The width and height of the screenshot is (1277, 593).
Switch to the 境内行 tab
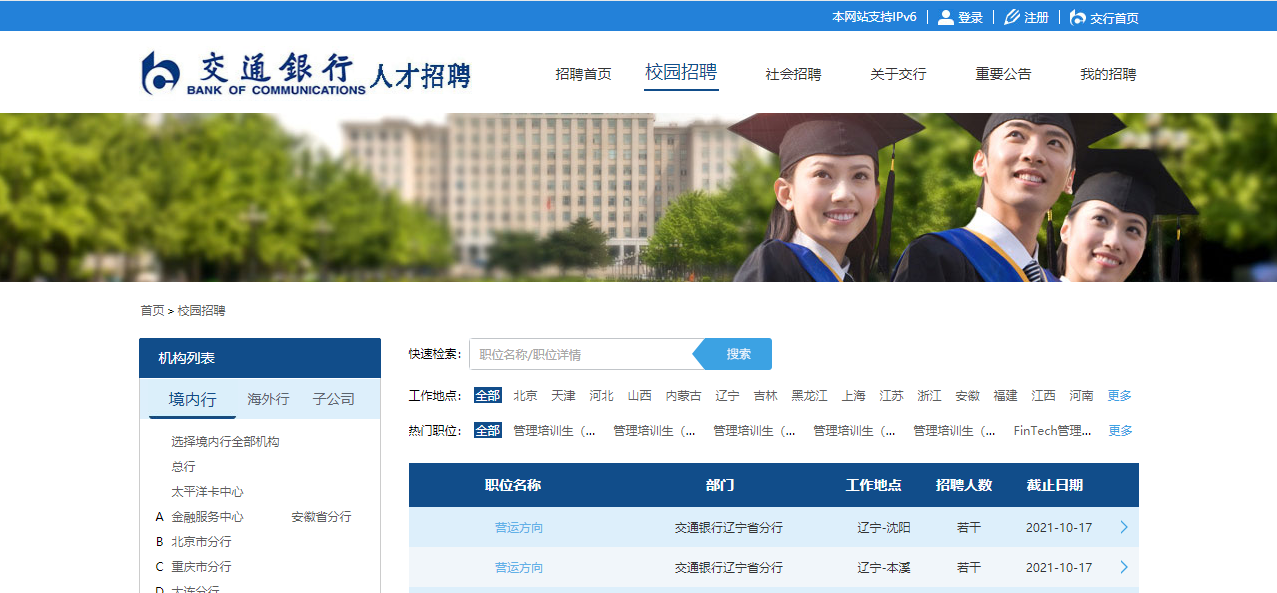(x=192, y=399)
